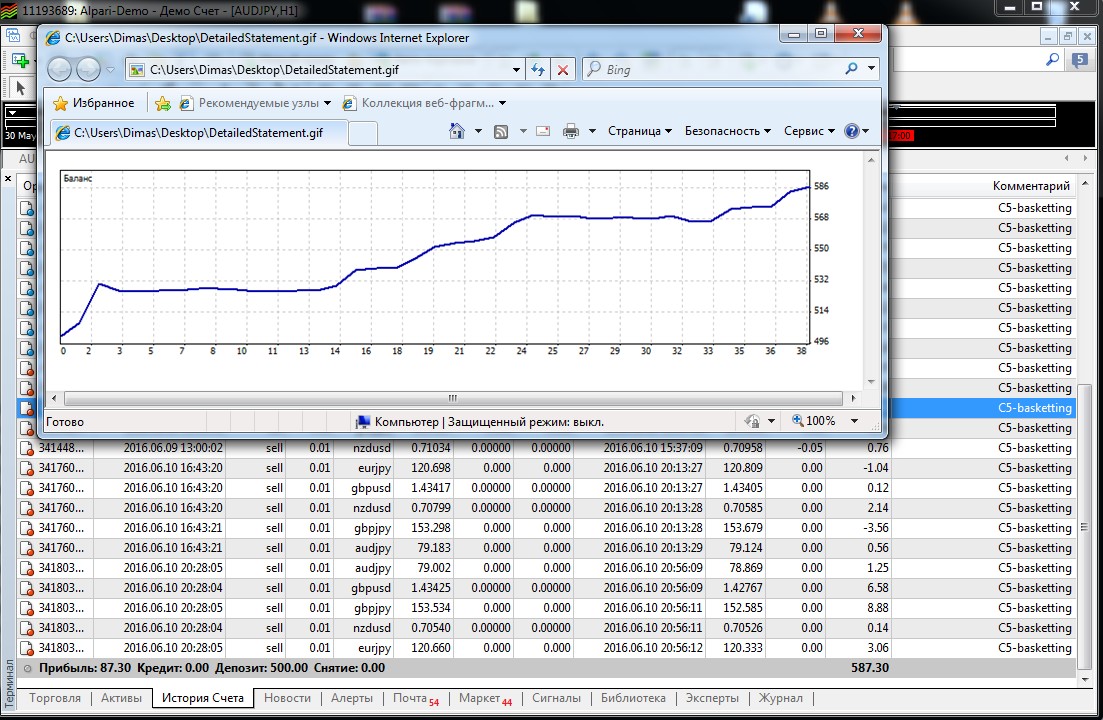1103x720 pixels.
Task: Open recent pages dropdown beside Forward arrow
Action: 110,70
